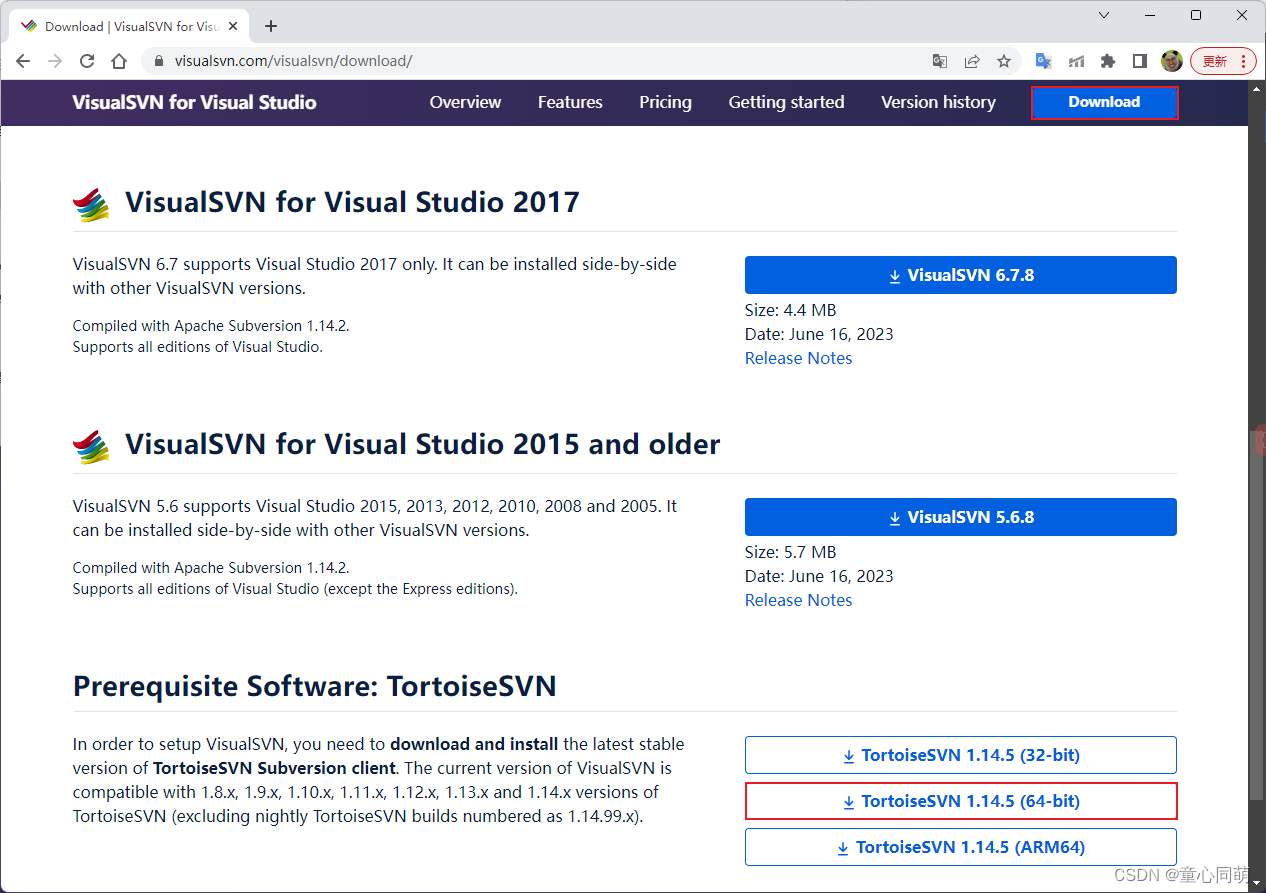
Task: Select the Download | VisualSVN tab
Action: 131,26
